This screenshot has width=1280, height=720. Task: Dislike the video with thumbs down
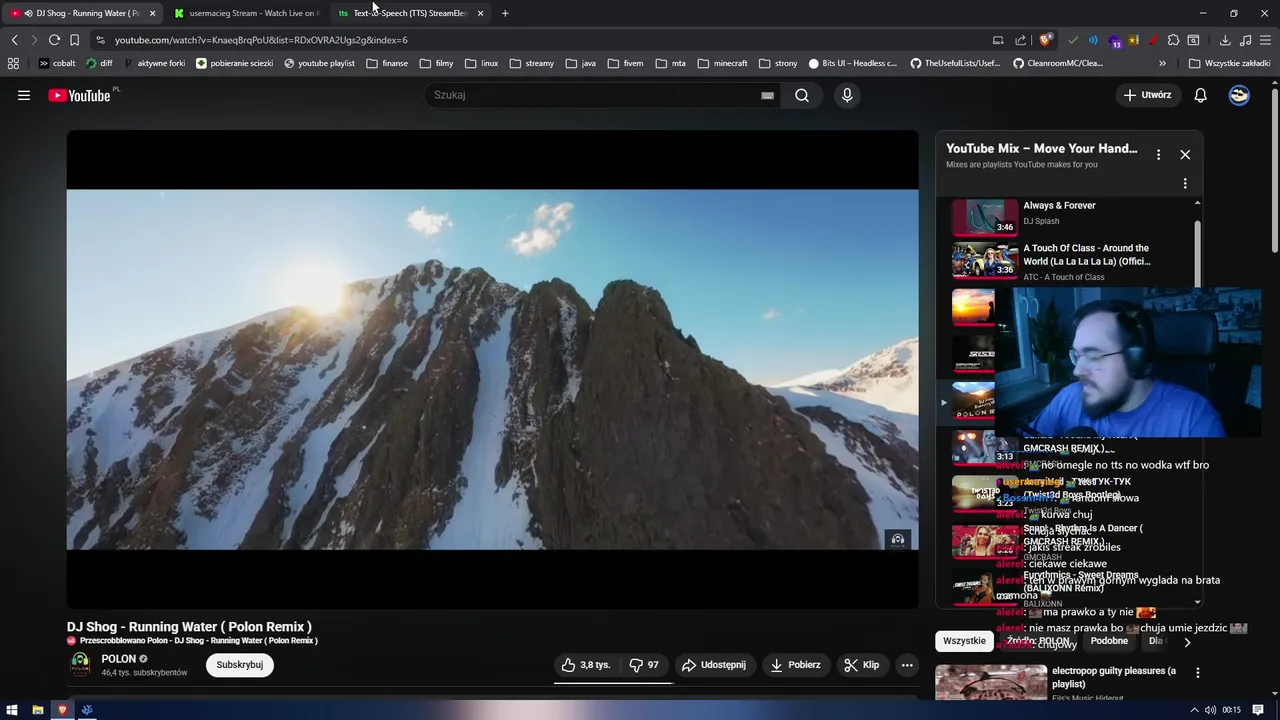[644, 665]
